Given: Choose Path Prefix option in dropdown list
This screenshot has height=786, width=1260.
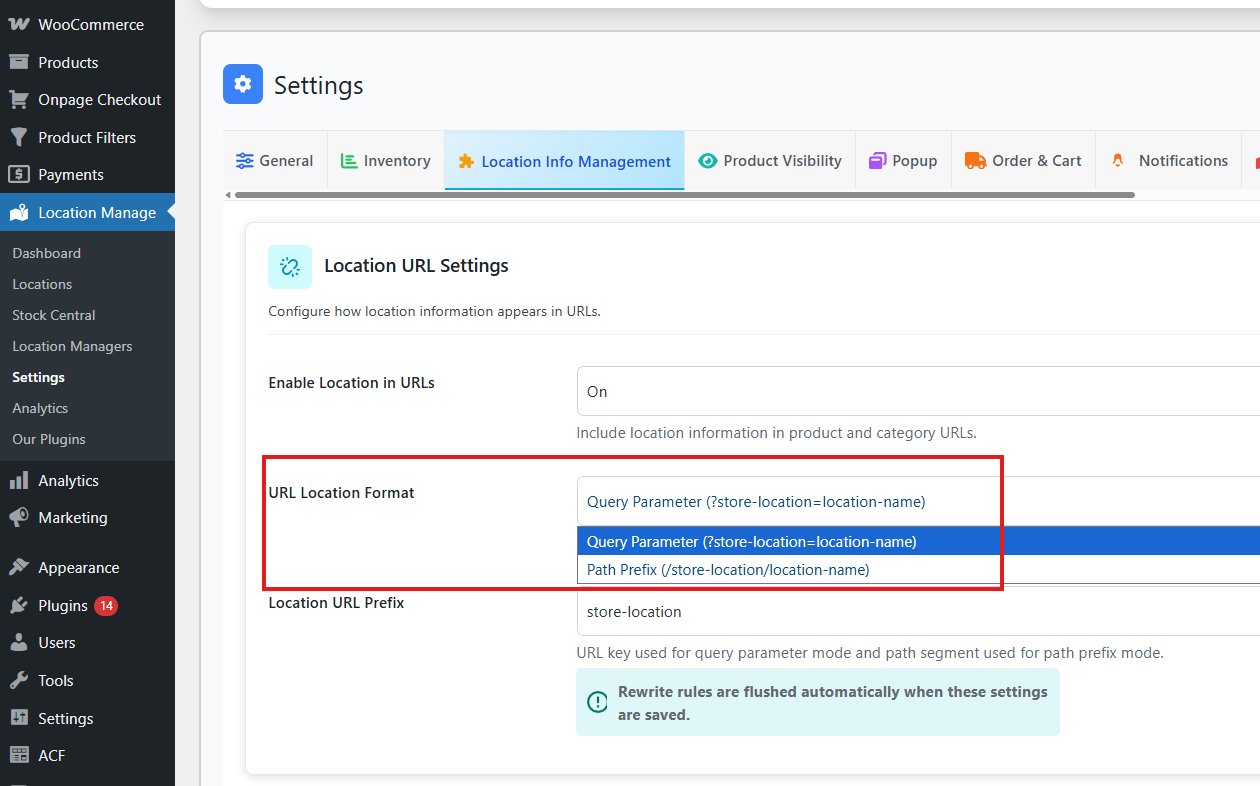Looking at the screenshot, I should pos(918,569).
